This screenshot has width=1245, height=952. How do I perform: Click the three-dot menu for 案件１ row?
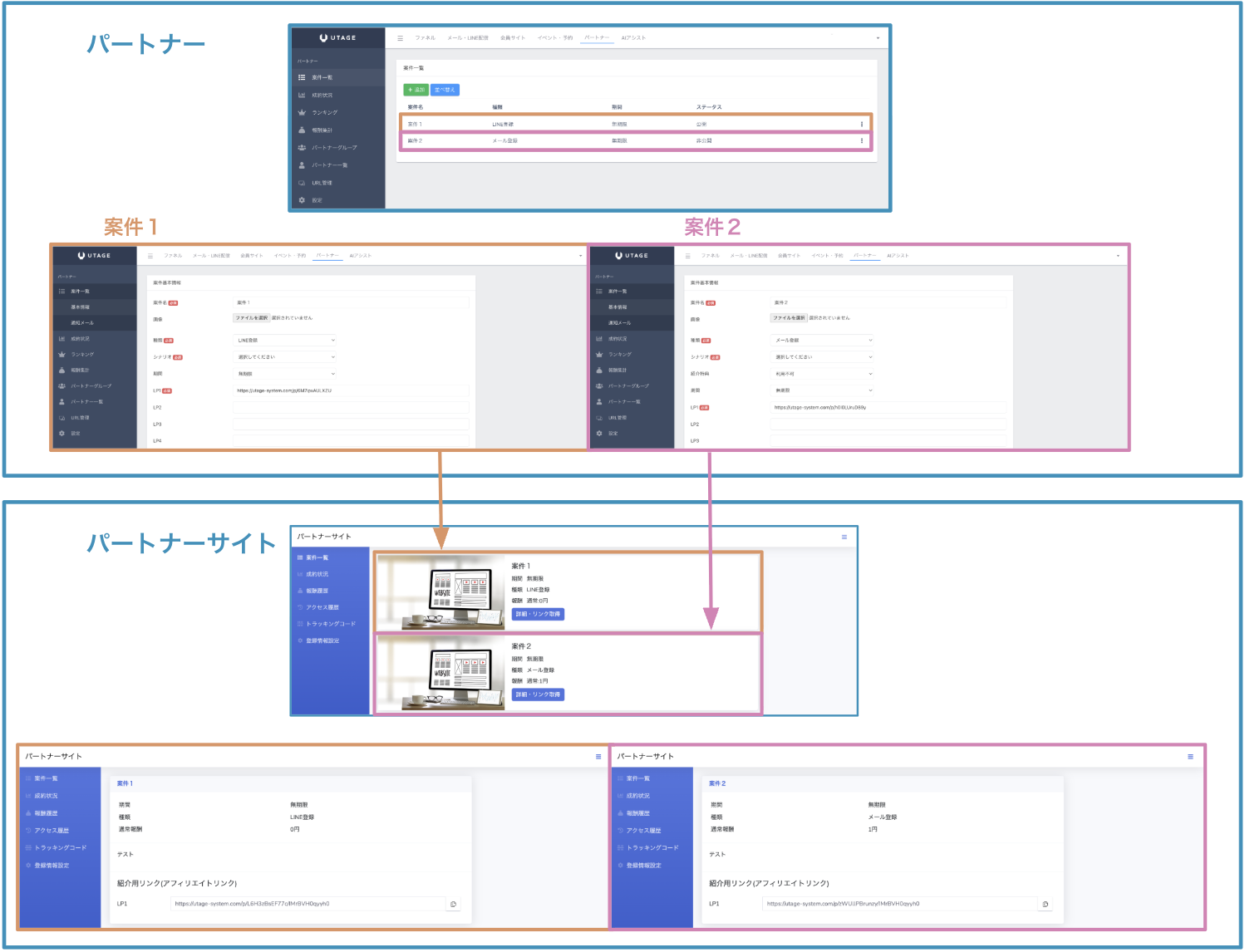[x=861, y=125]
